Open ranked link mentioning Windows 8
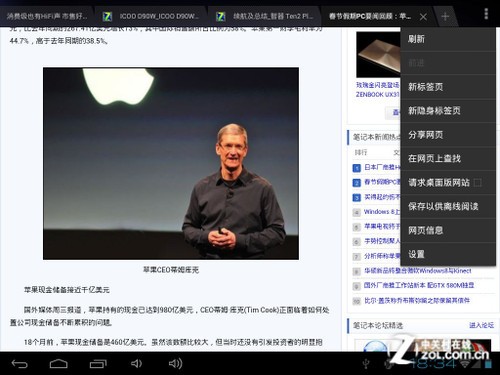The image size is (500, 375). pos(382,212)
